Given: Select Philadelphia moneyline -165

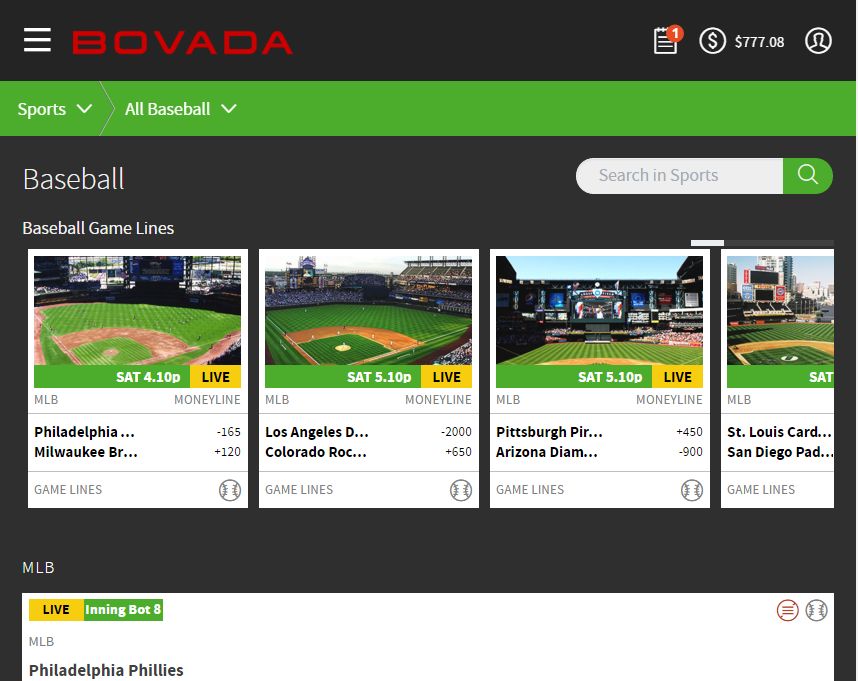Looking at the screenshot, I should [x=228, y=432].
